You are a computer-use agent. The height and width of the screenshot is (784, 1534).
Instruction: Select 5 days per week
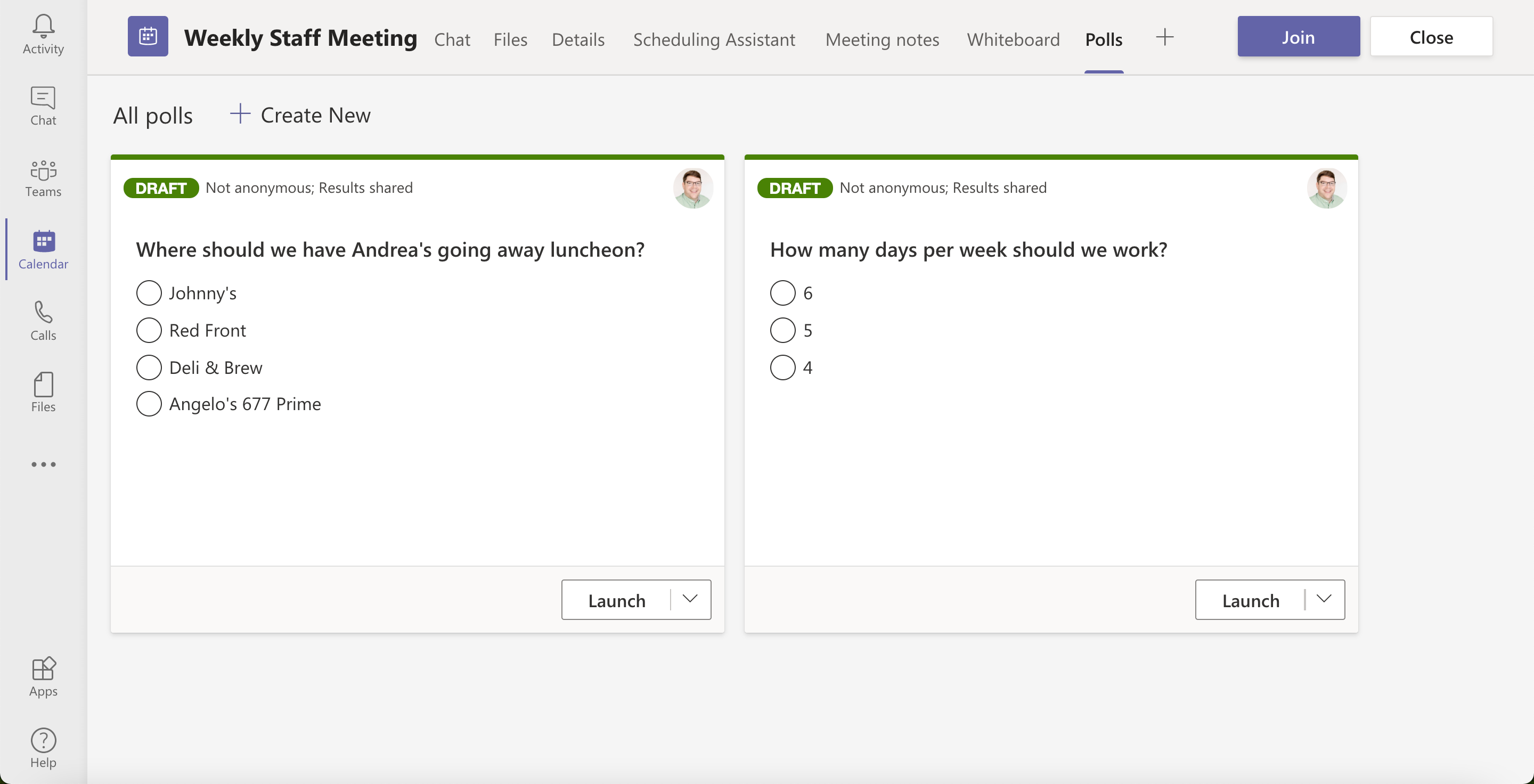pos(782,330)
